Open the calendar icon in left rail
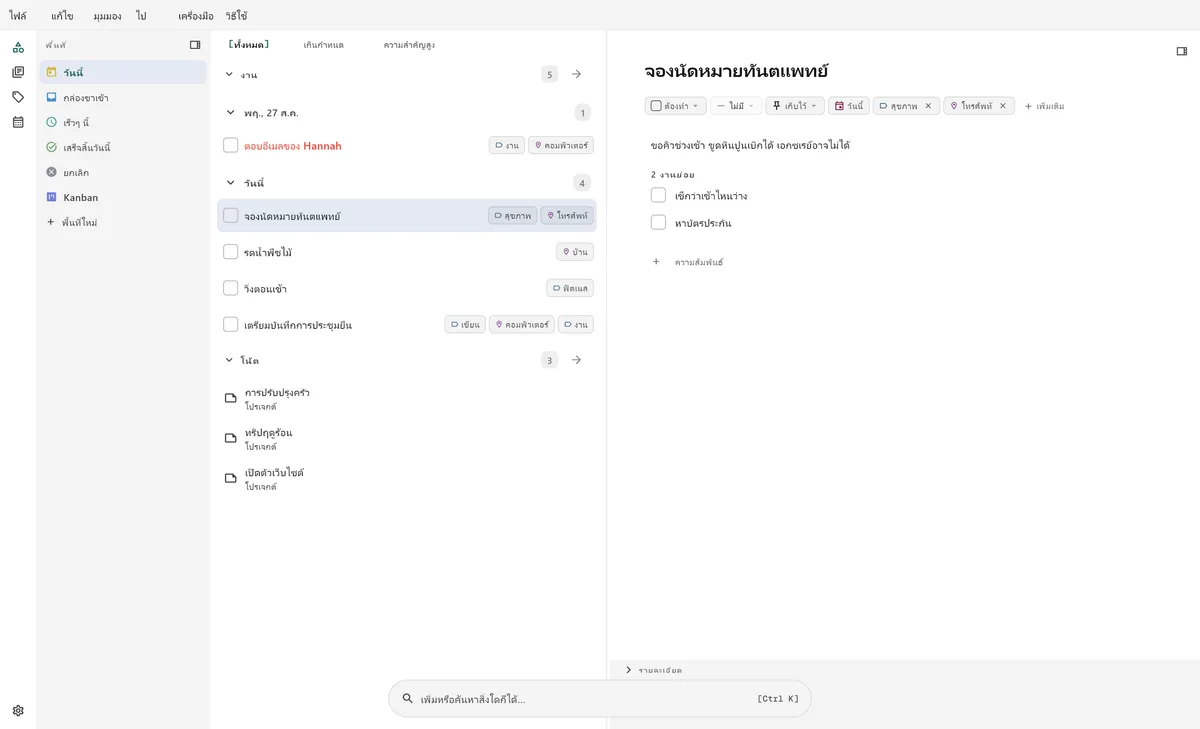 [x=18, y=122]
